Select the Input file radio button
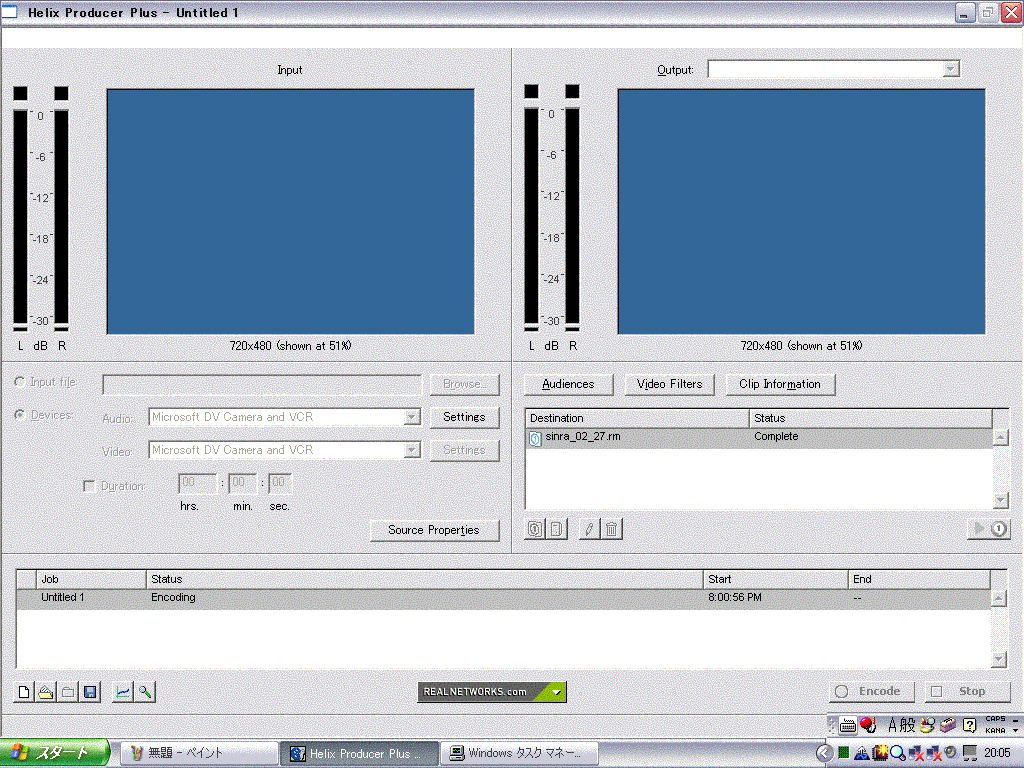 pos(20,382)
